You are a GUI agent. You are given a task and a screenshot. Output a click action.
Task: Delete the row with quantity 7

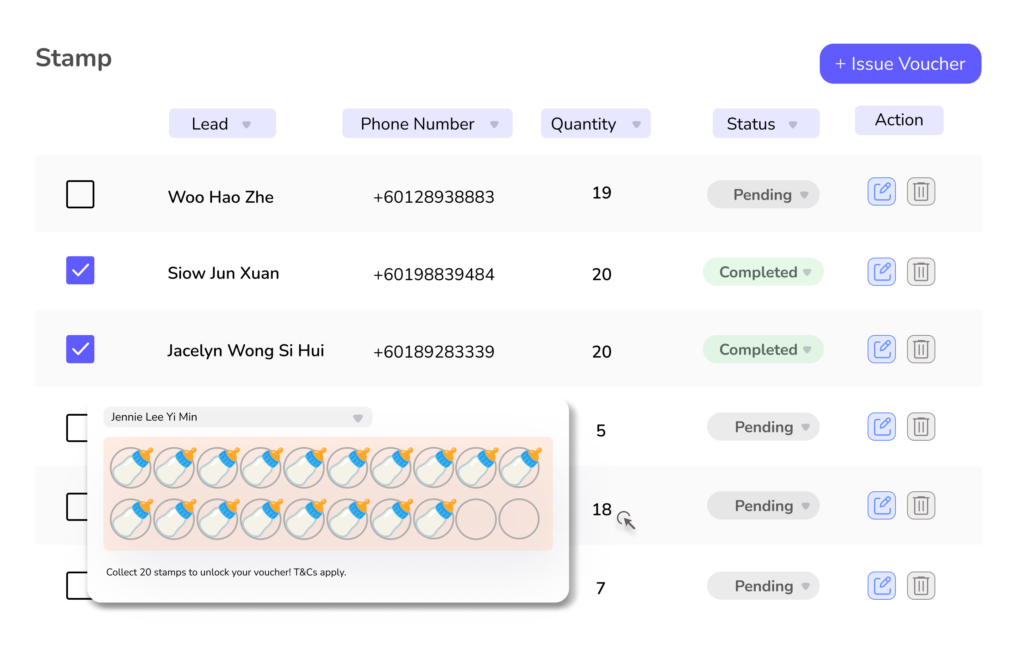pos(921,585)
